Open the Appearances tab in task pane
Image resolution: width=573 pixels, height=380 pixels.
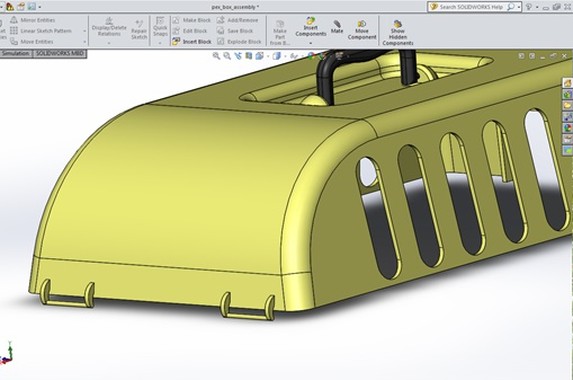pos(568,128)
